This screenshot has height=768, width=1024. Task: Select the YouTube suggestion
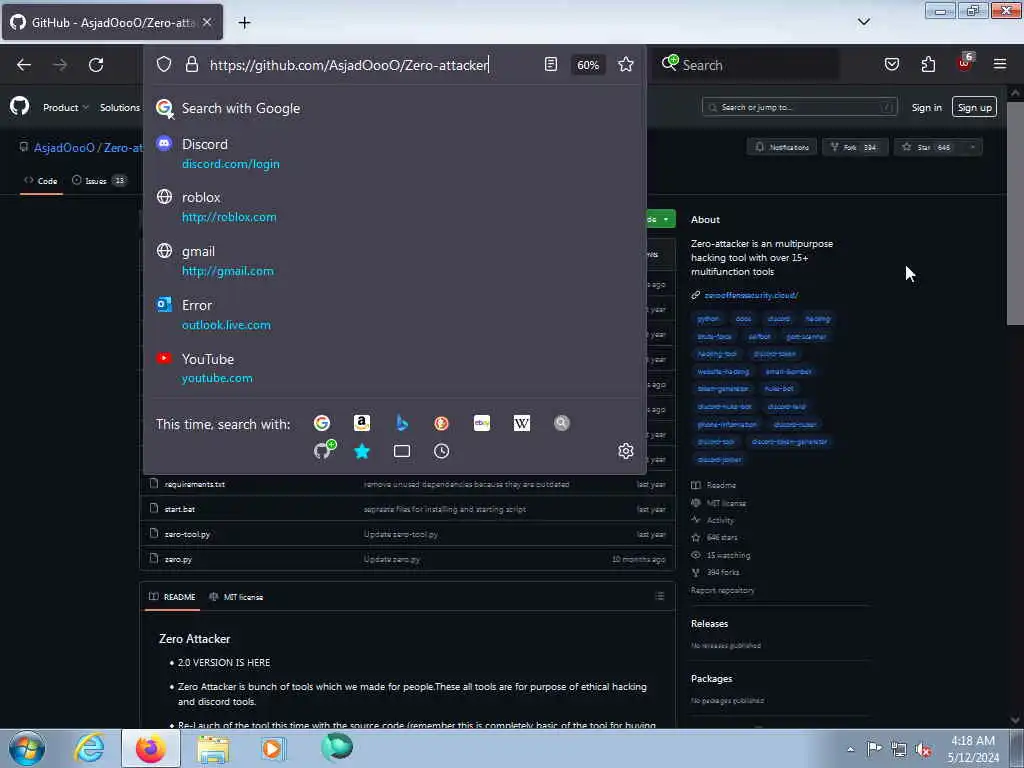394,368
